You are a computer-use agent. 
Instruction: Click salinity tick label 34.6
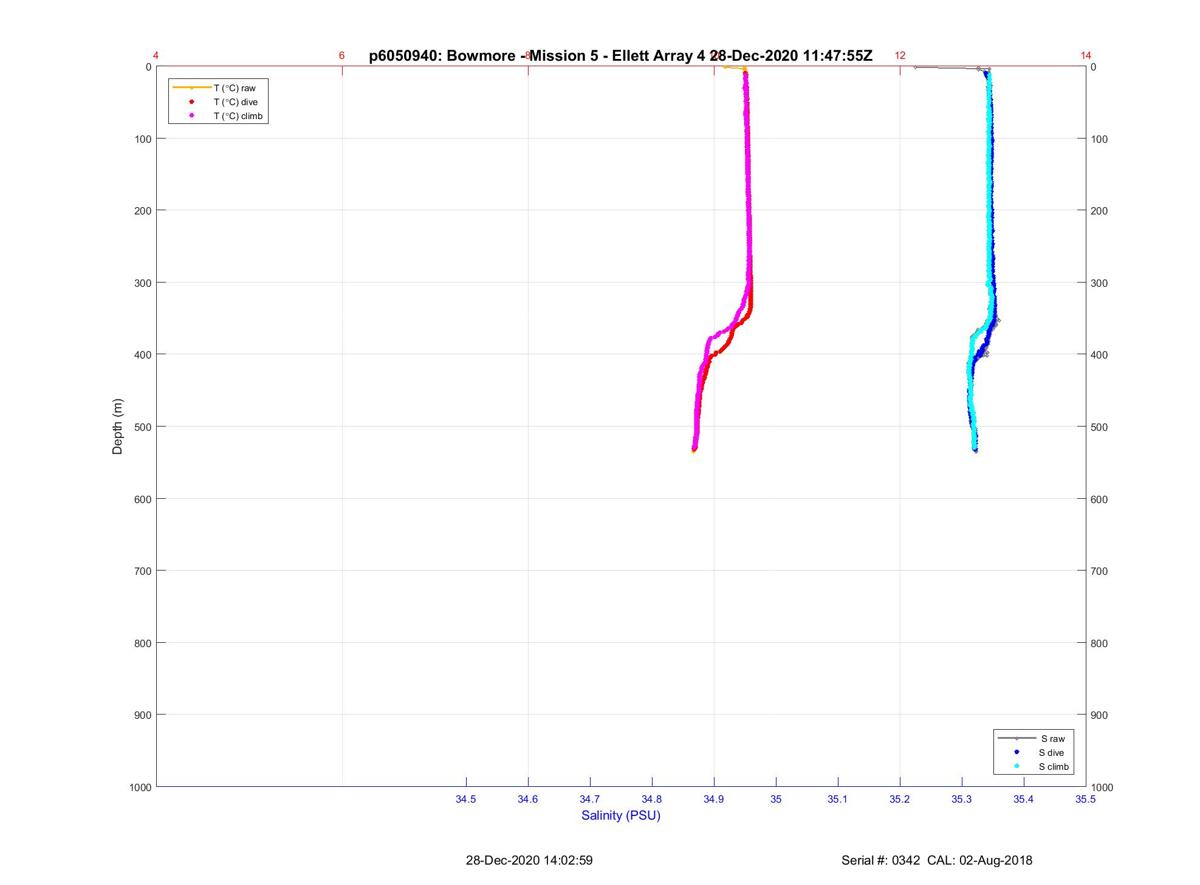(528, 799)
